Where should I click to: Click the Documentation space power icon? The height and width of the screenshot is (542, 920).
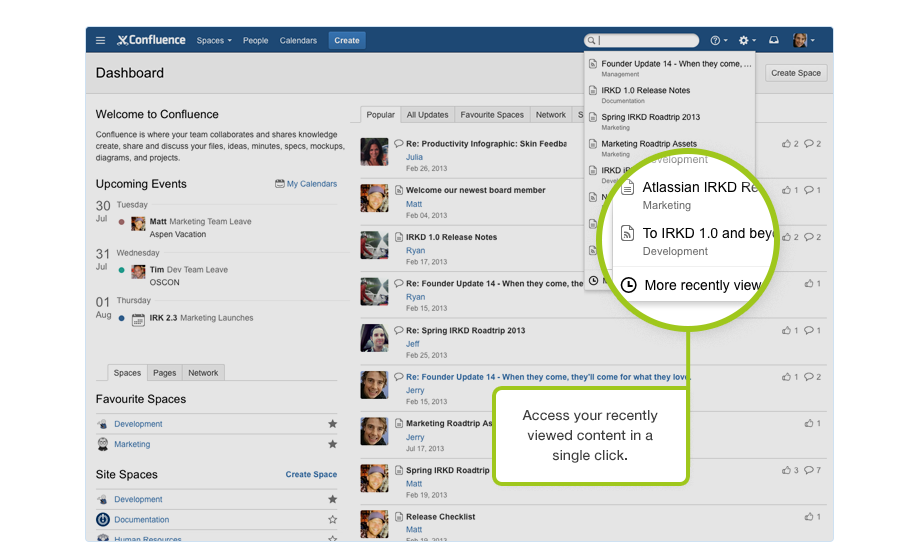(x=103, y=519)
